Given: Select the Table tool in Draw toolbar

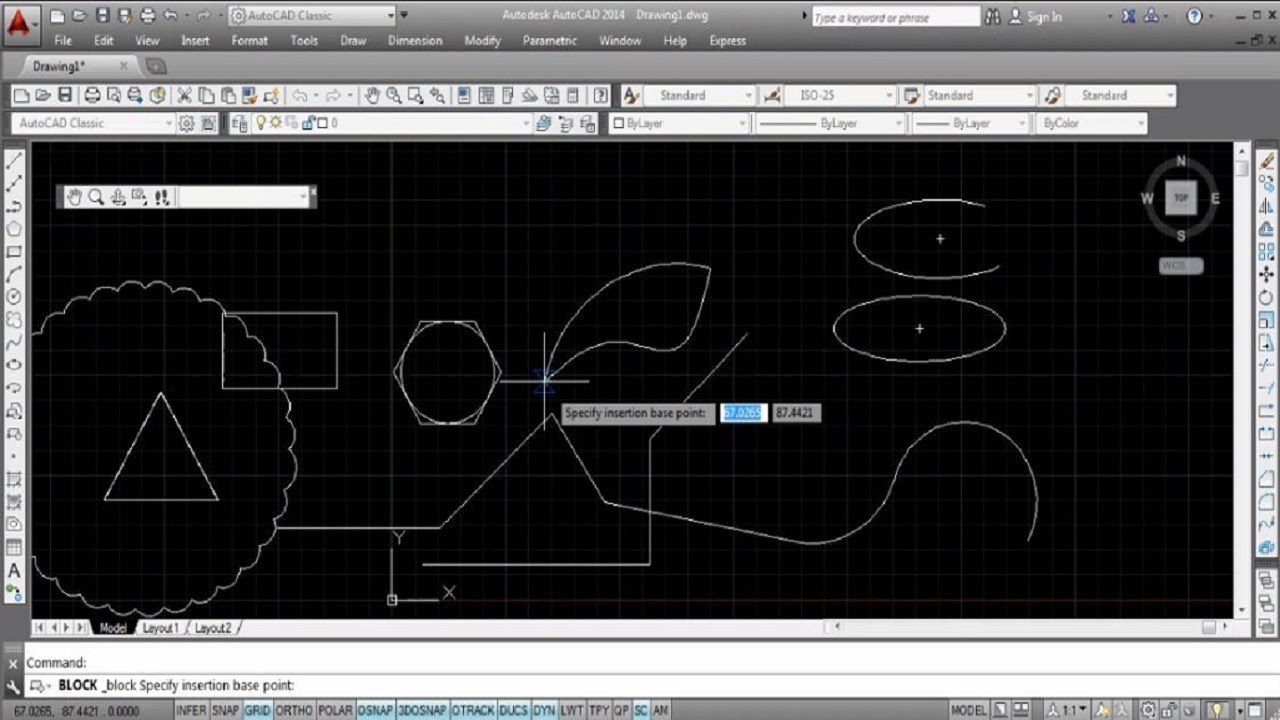Looking at the screenshot, I should (14, 548).
